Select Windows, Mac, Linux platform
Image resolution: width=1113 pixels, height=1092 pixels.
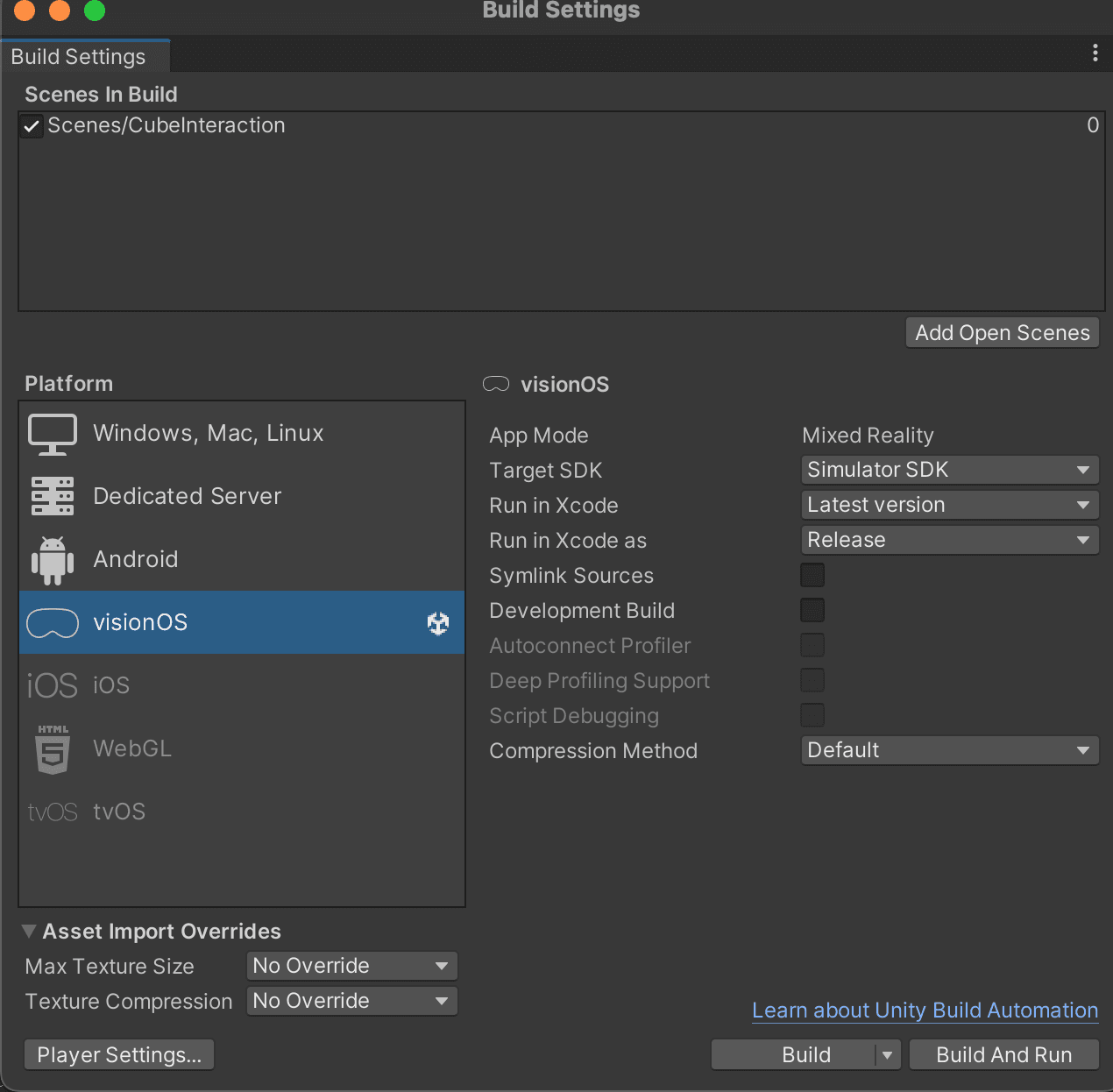click(x=242, y=433)
